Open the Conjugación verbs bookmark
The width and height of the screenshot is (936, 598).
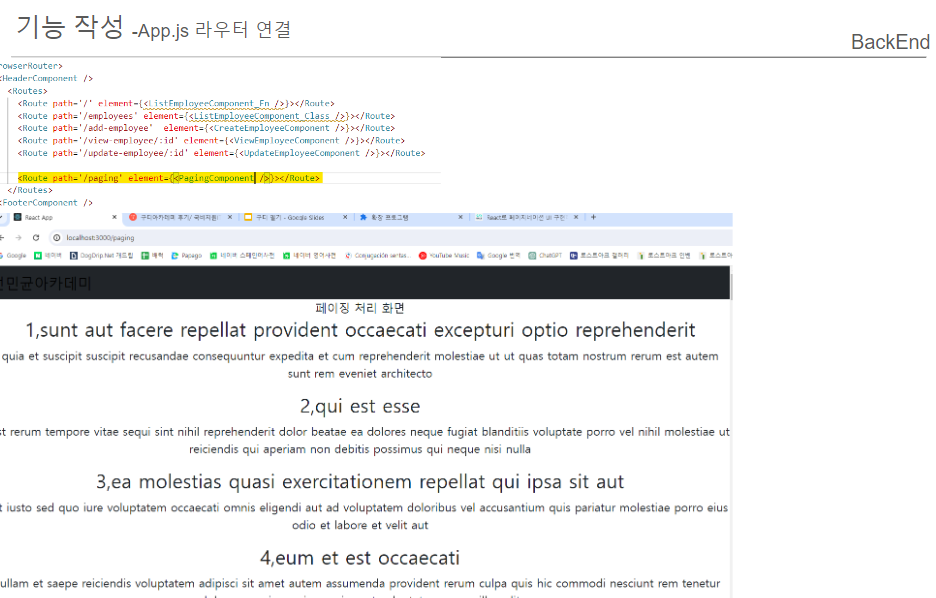coord(378,255)
